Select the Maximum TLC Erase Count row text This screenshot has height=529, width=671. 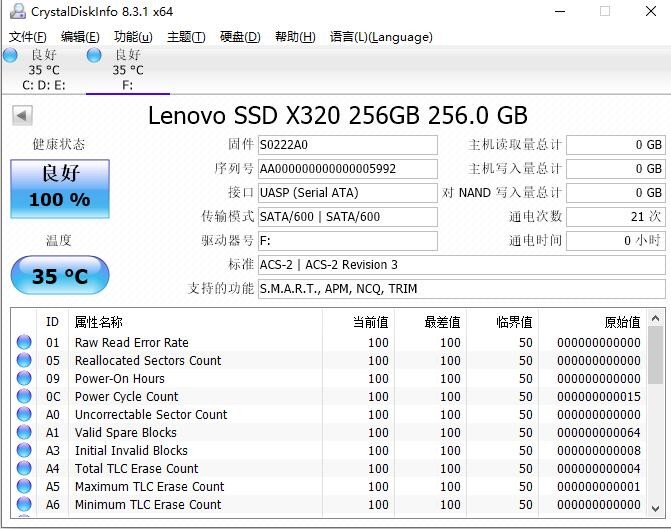(150, 486)
